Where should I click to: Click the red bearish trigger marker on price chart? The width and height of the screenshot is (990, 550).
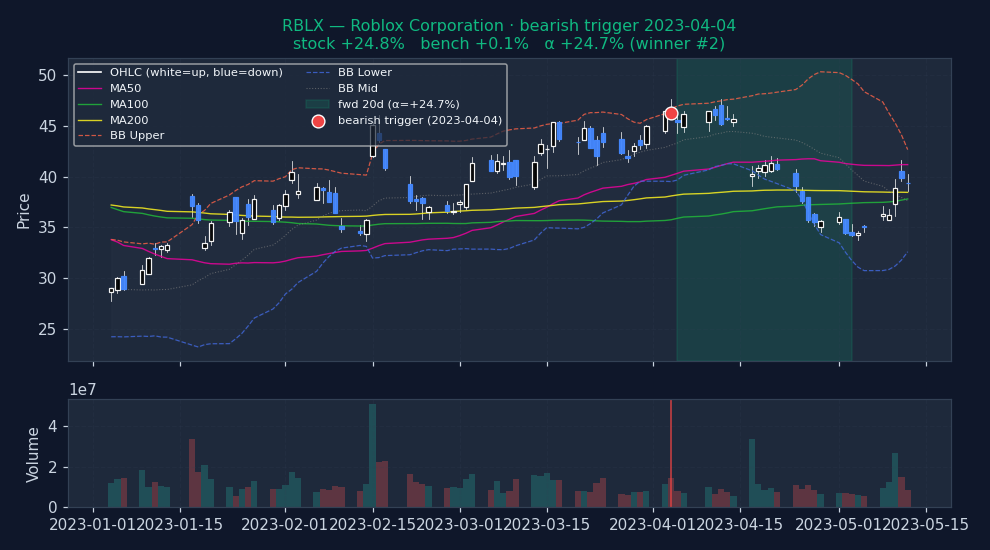(671, 113)
